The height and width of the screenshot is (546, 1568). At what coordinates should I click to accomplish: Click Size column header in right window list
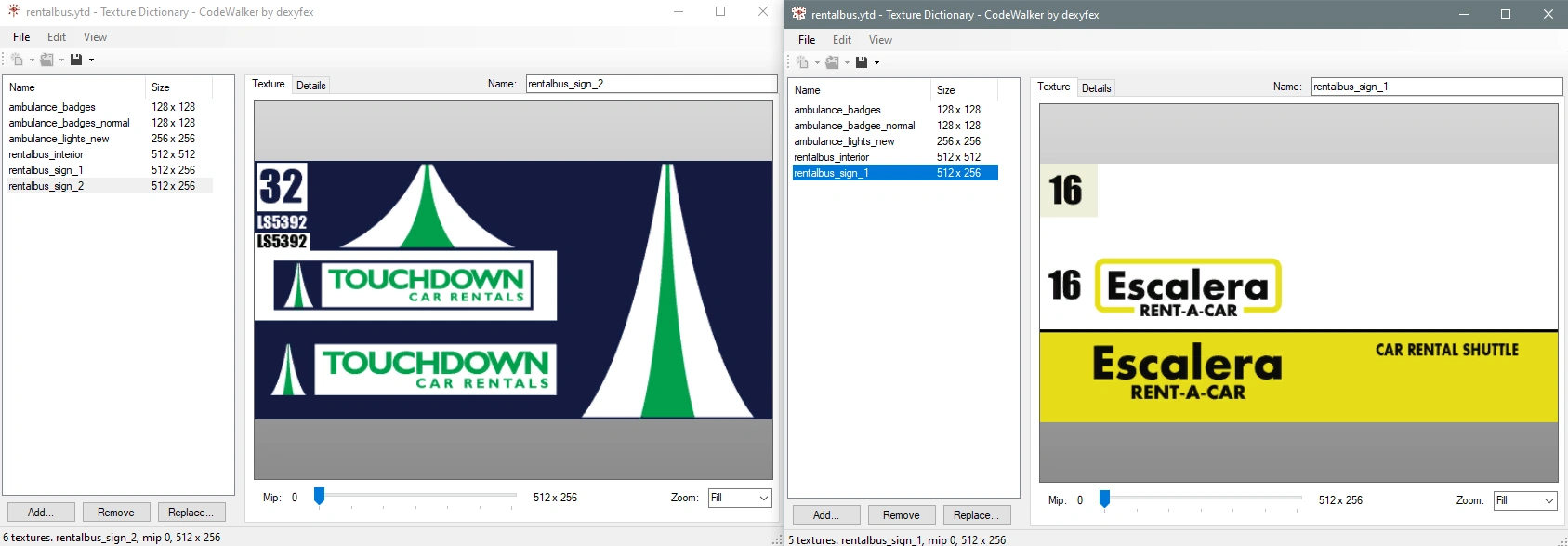pos(965,90)
